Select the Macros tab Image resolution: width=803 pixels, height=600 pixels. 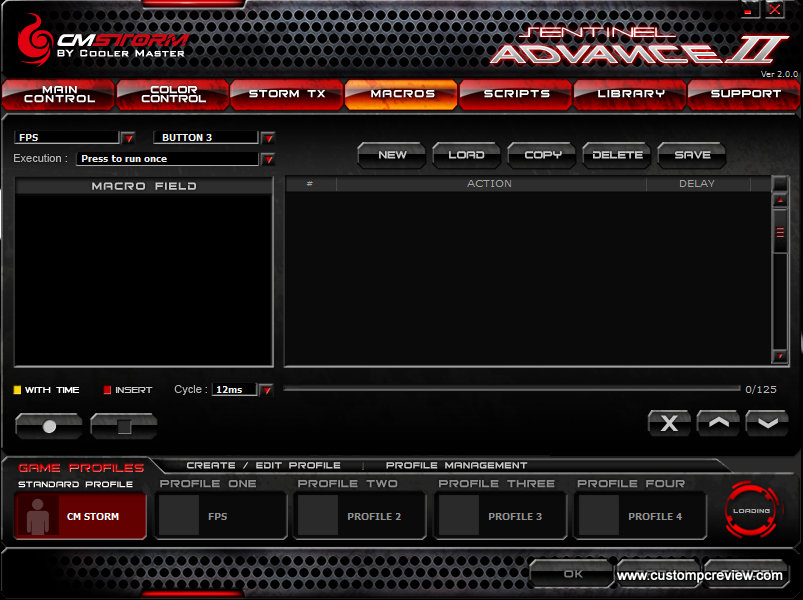tap(402, 95)
